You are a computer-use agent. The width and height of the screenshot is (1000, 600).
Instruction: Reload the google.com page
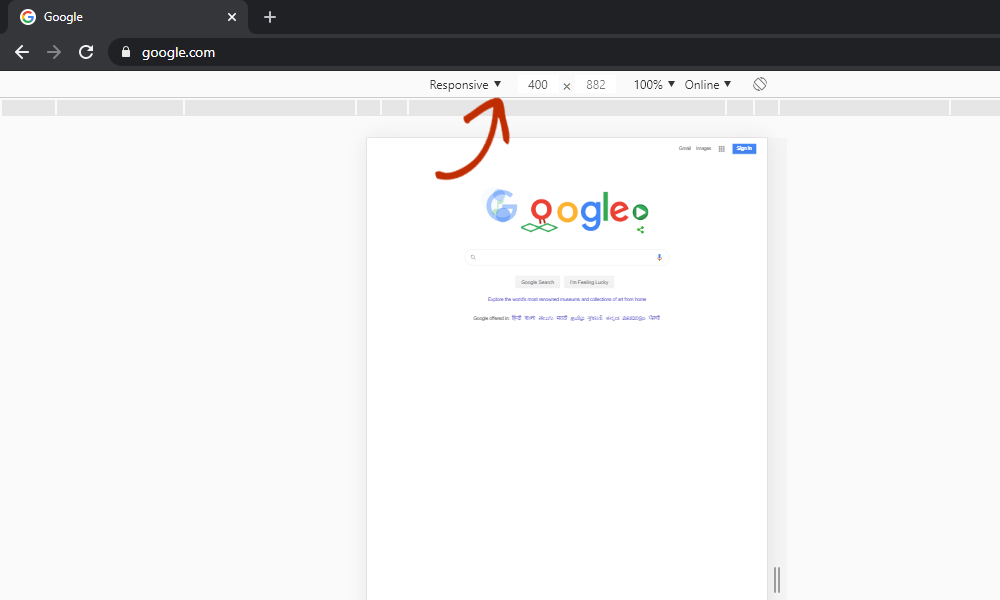86,52
